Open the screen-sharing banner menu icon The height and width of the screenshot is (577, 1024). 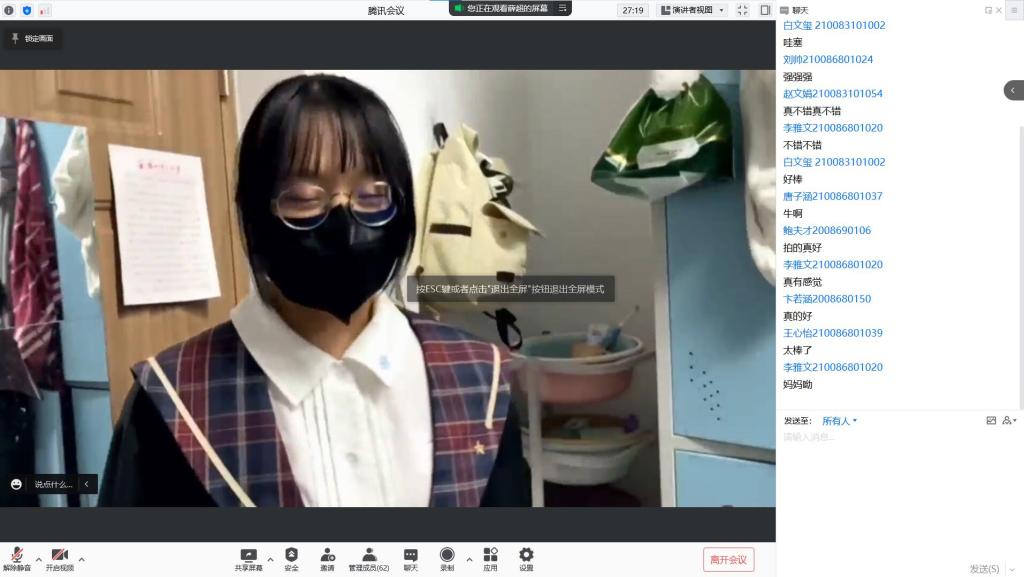click(562, 8)
